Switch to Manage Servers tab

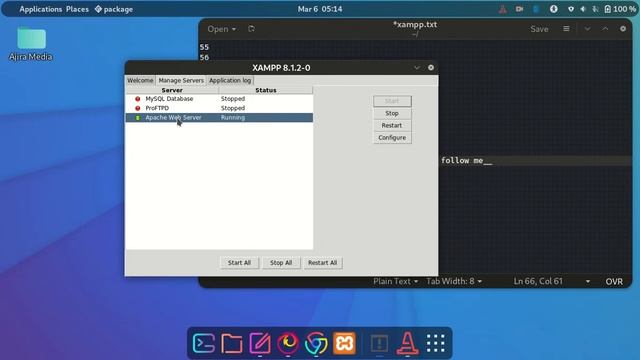tap(181, 80)
